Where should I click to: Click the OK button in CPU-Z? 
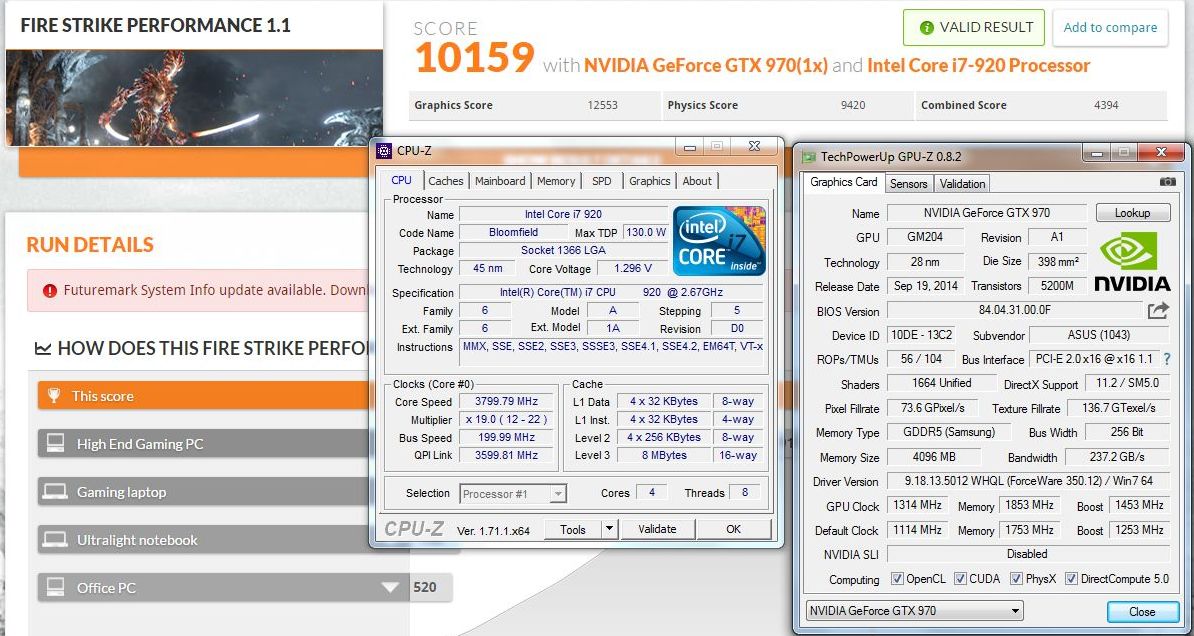pos(733,529)
